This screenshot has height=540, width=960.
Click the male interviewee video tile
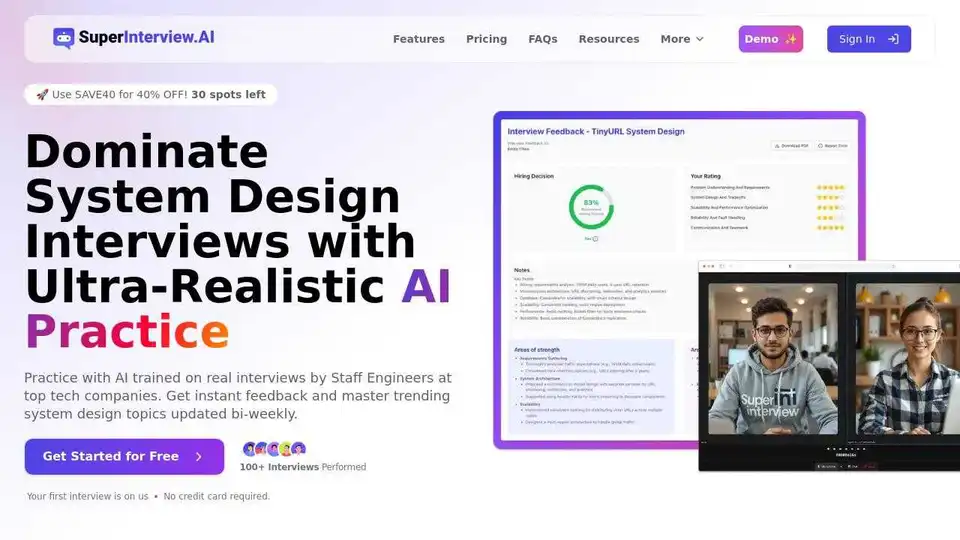coord(773,359)
